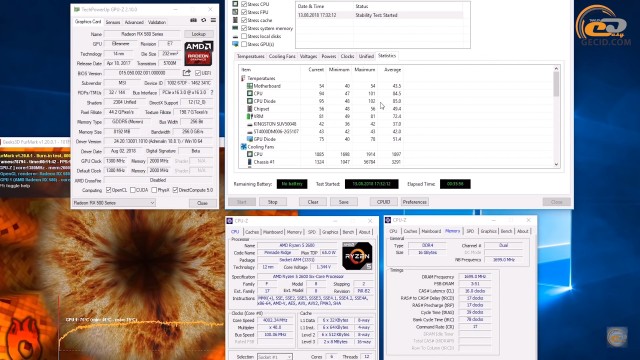Toggle the PhysX checkbox in GPU-Z
This screenshot has width=640, height=360.
pyautogui.click(x=154, y=190)
